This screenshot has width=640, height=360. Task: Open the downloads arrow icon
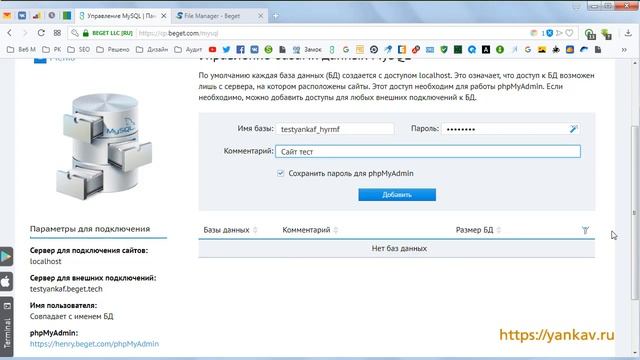click(x=628, y=33)
